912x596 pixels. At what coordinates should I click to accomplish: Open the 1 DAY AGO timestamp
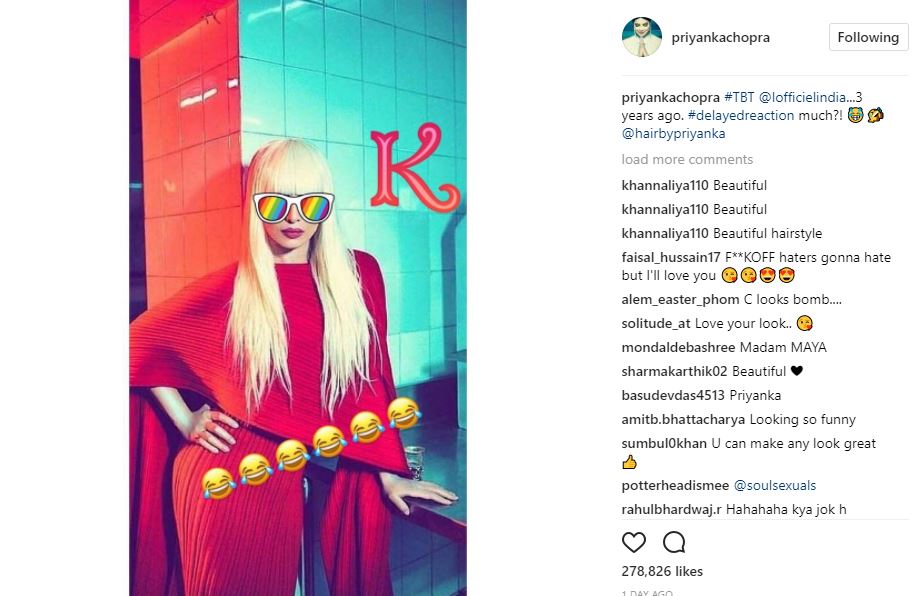(x=647, y=593)
